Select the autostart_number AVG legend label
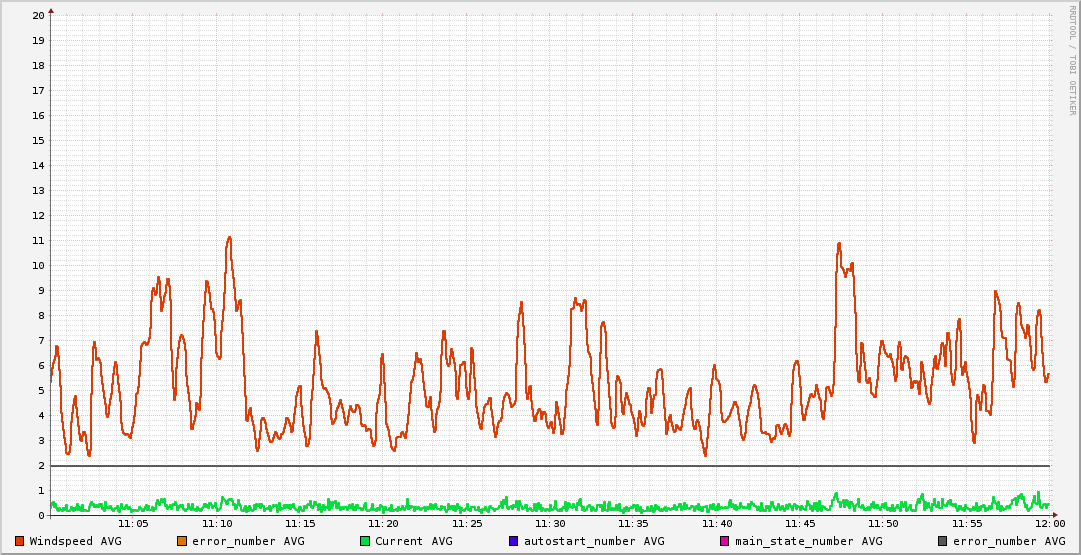 594,542
